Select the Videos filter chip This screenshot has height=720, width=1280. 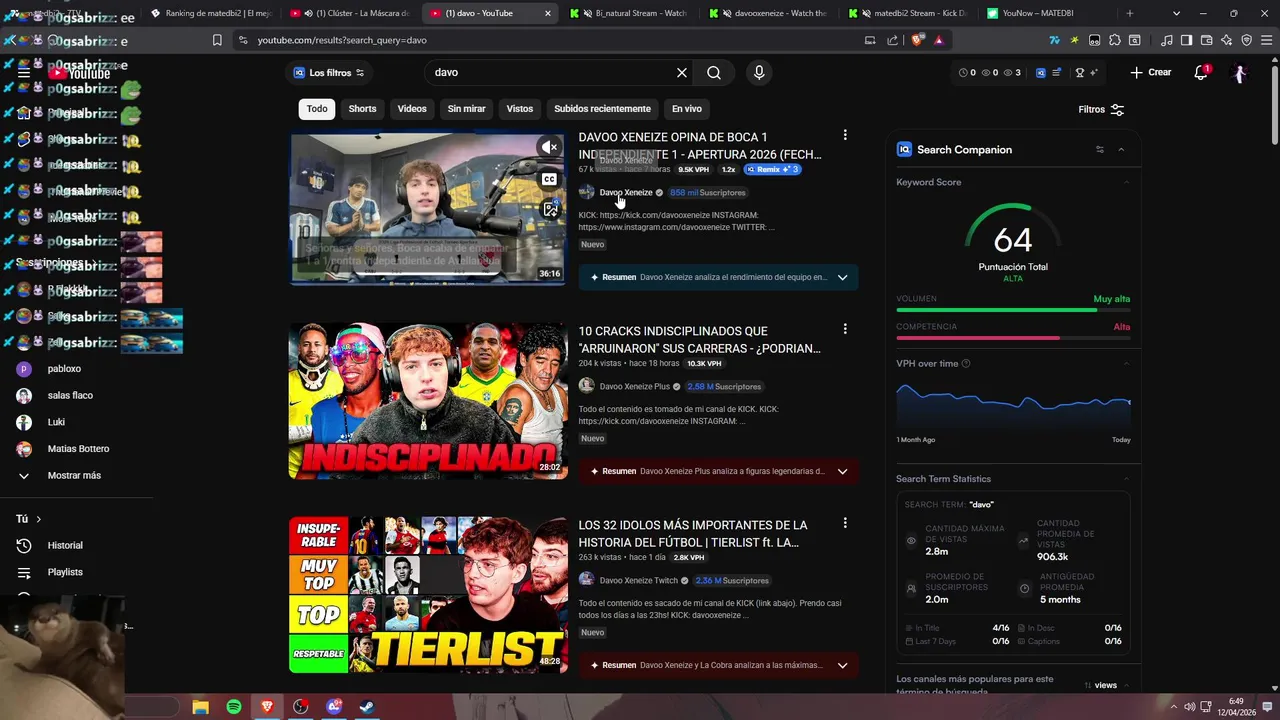tap(412, 109)
